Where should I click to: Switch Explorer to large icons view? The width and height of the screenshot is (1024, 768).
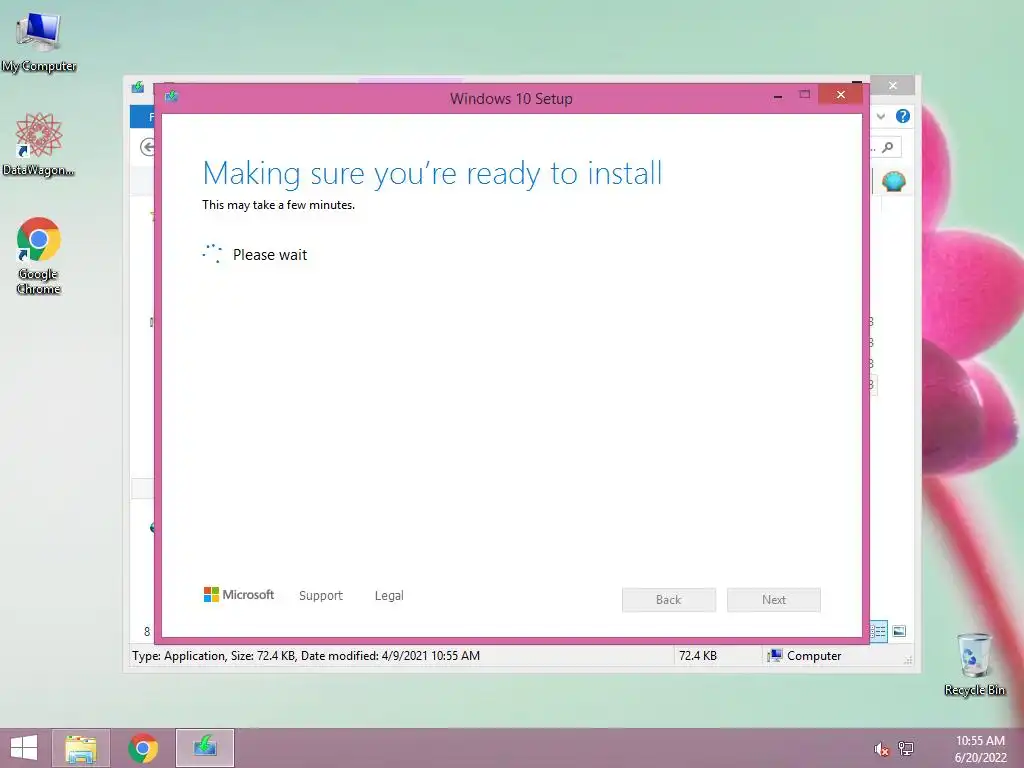pyautogui.click(x=899, y=631)
